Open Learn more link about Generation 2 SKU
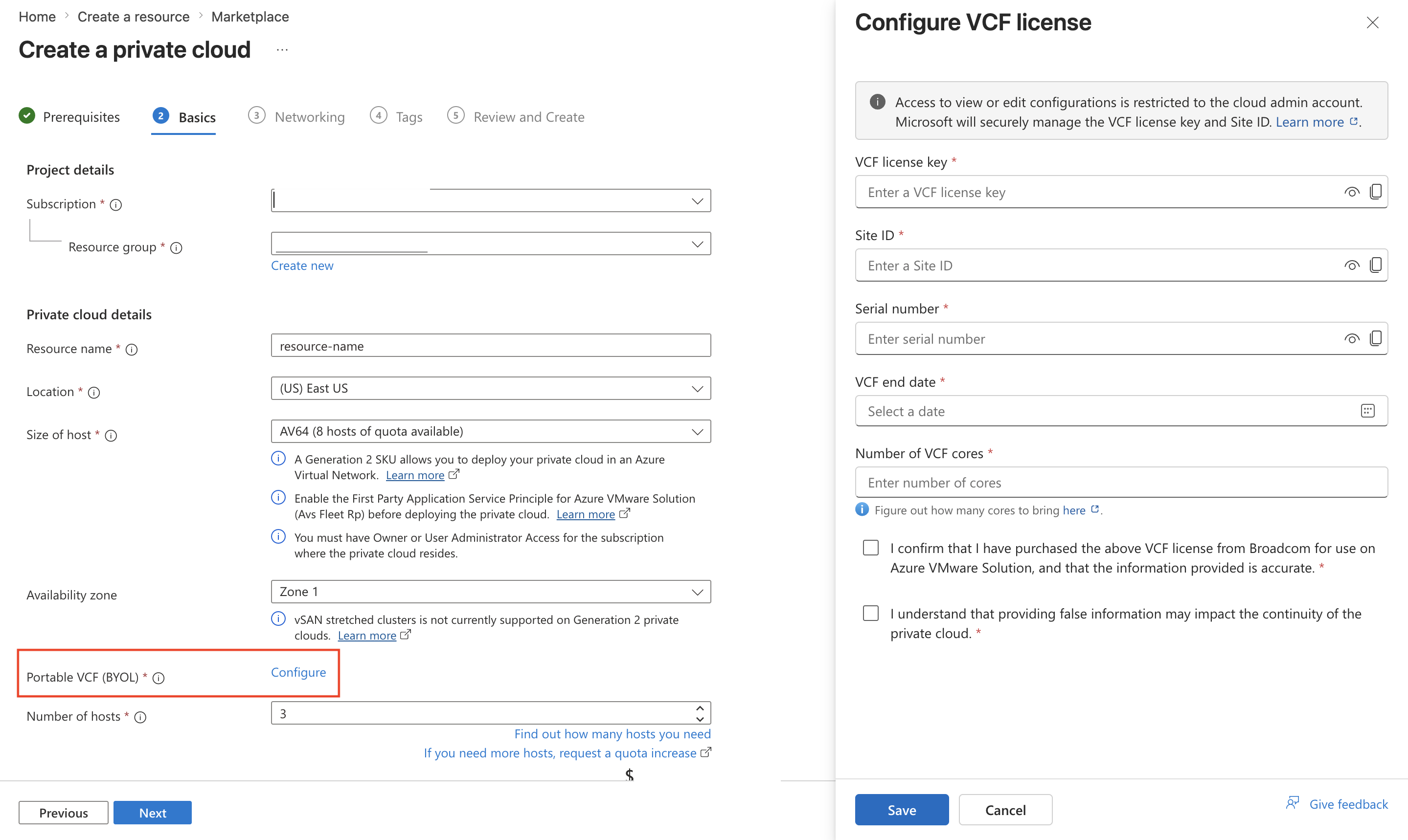1408x840 pixels. tap(414, 475)
